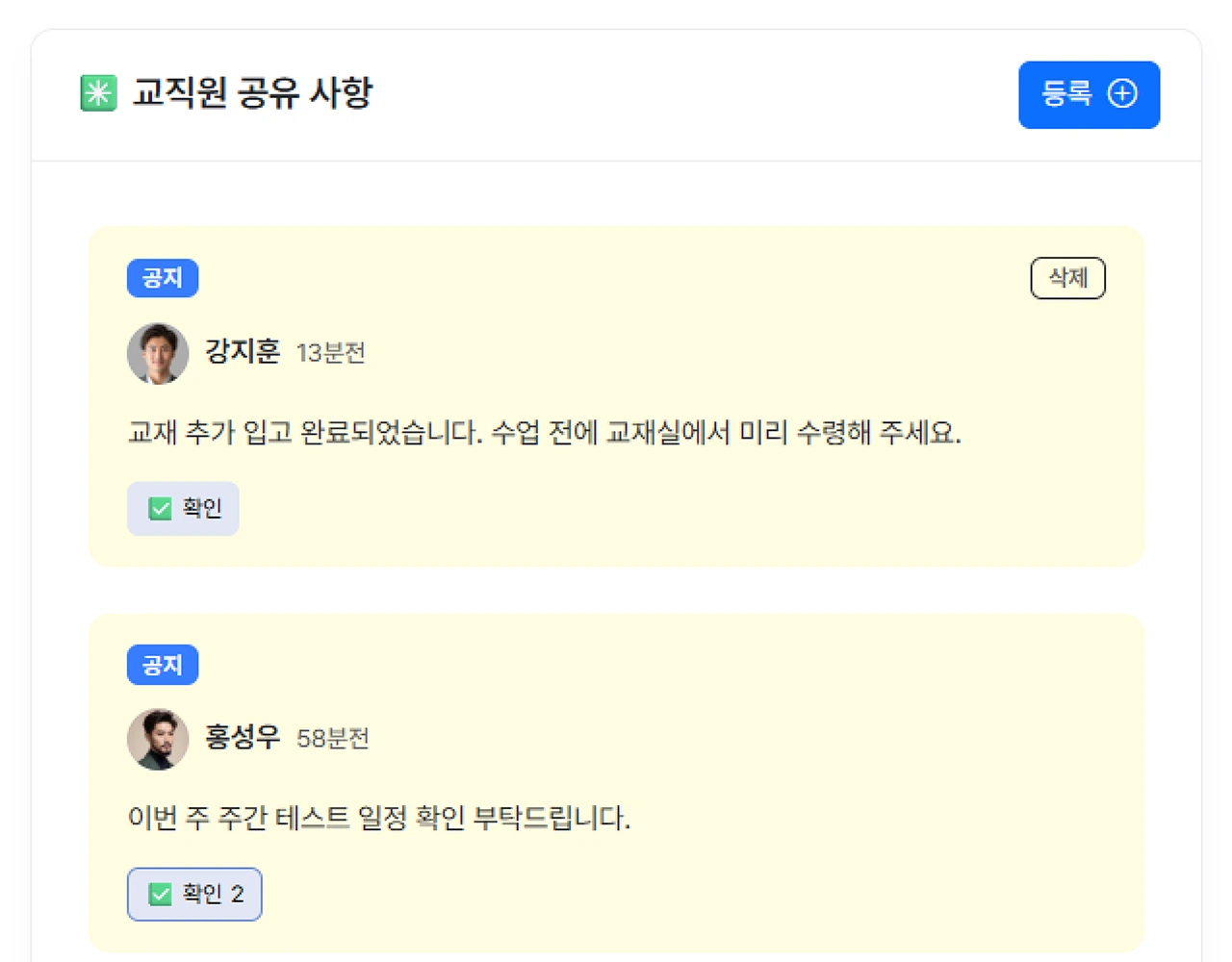The height and width of the screenshot is (962, 1232).
Task: Click the author name 강지훈
Action: click(x=243, y=351)
